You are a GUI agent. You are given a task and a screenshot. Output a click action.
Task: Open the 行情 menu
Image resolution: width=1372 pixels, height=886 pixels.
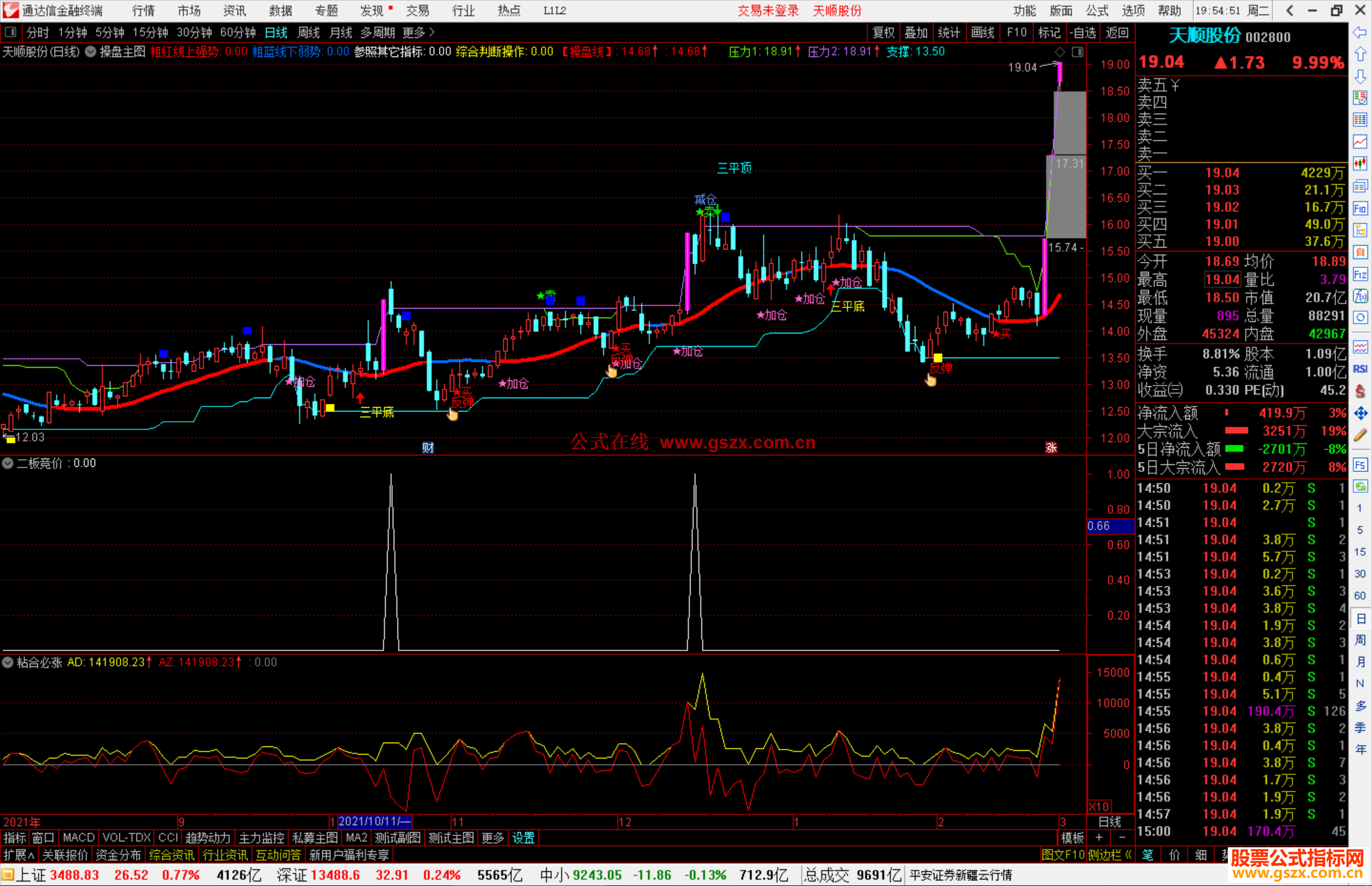click(144, 10)
